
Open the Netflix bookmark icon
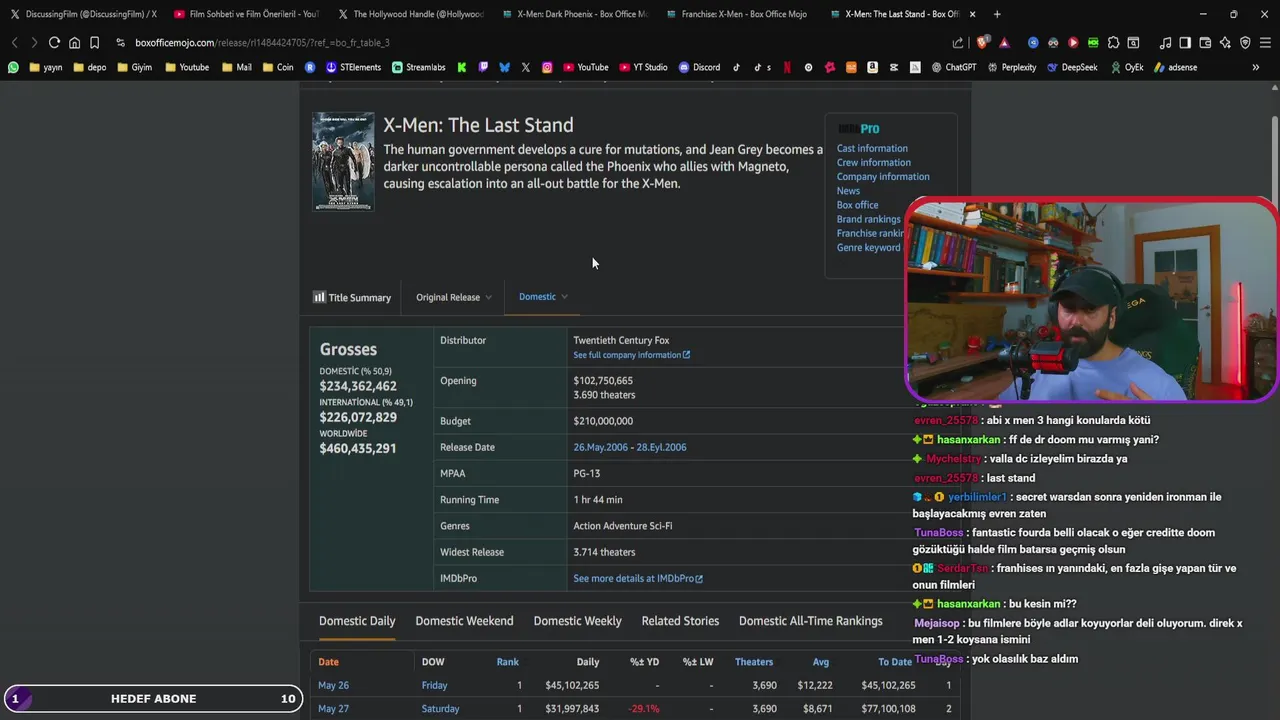(x=787, y=67)
